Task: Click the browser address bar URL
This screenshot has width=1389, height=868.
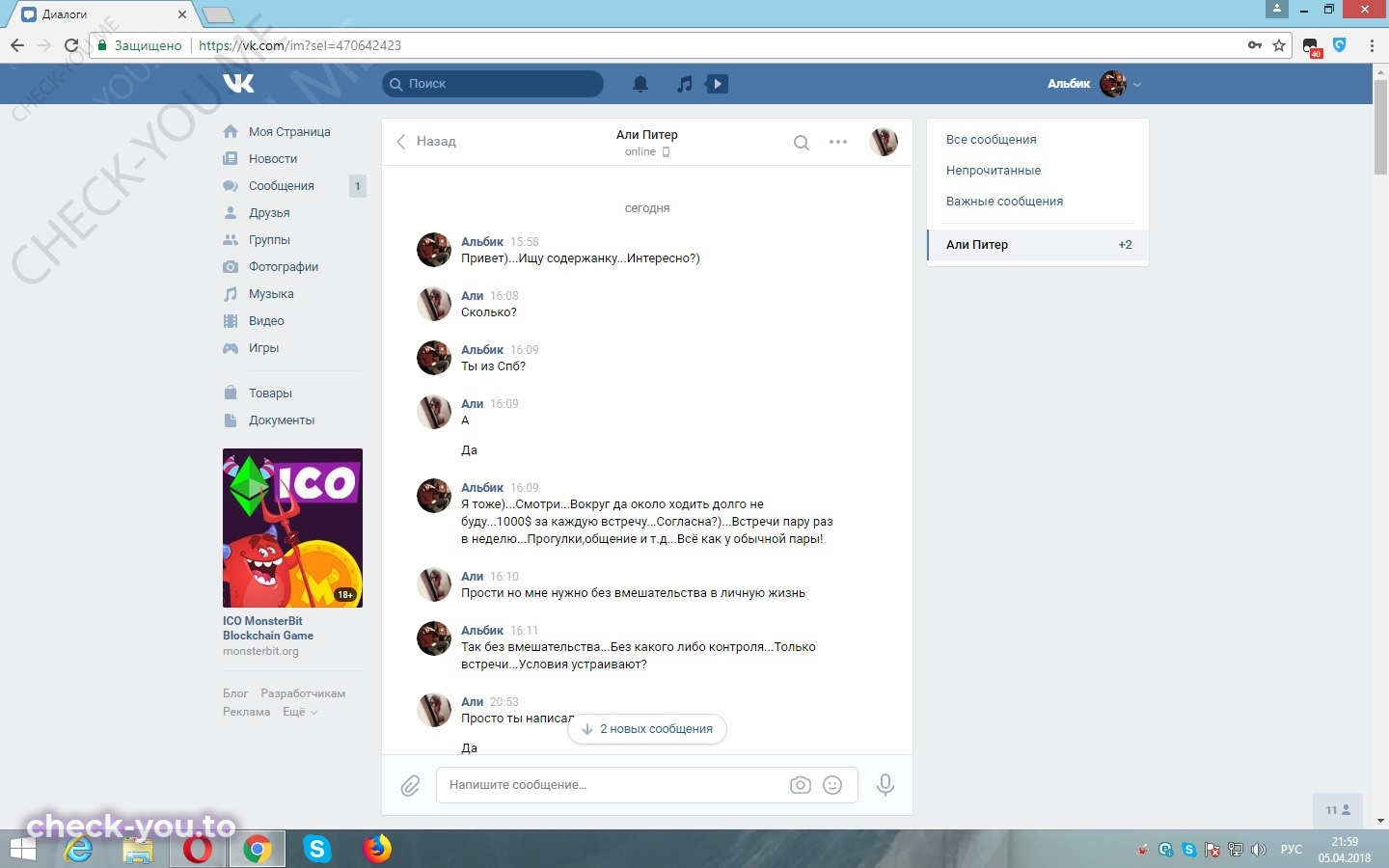Action: (x=300, y=45)
